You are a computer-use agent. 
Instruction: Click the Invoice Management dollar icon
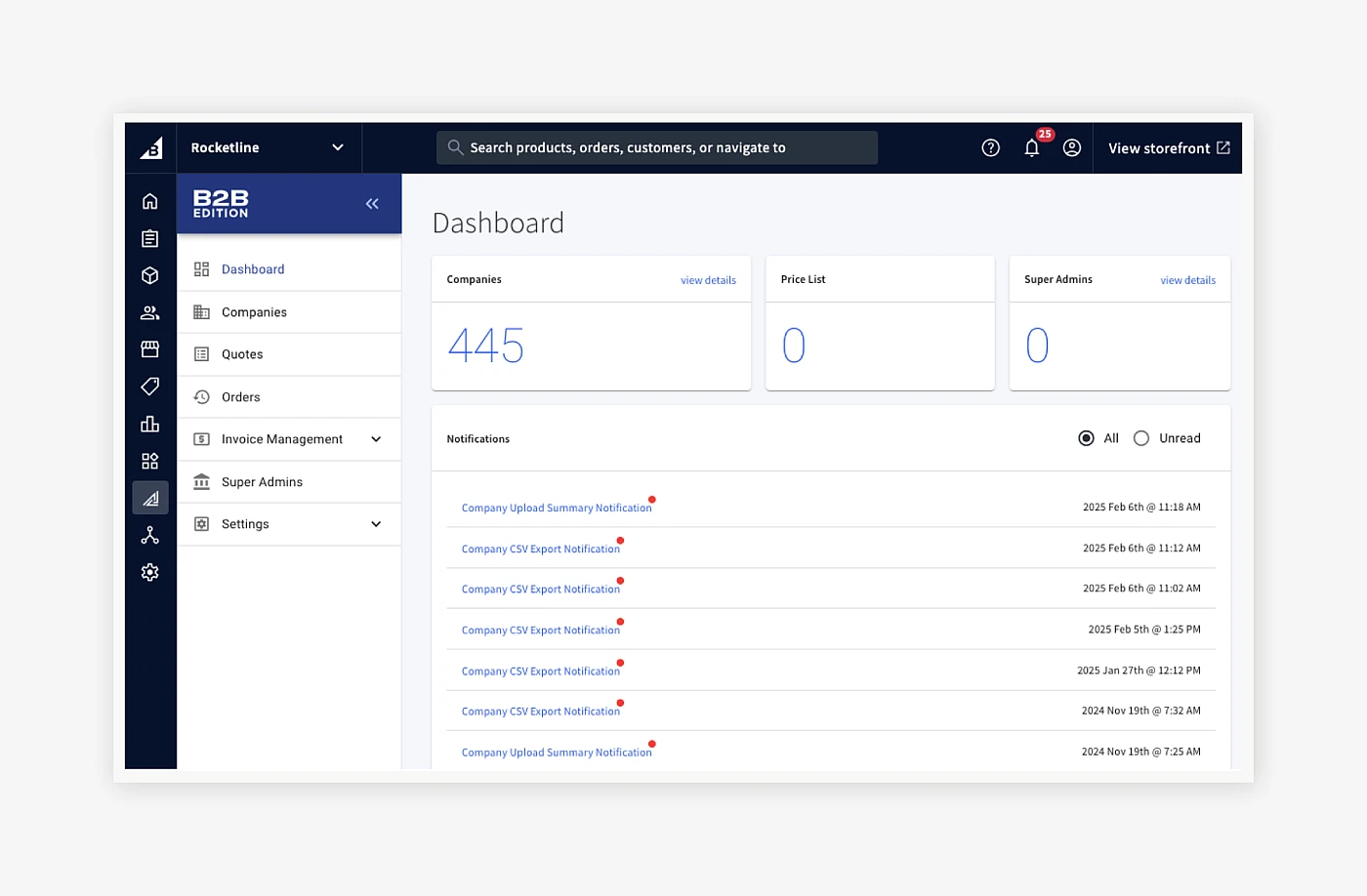[201, 439]
